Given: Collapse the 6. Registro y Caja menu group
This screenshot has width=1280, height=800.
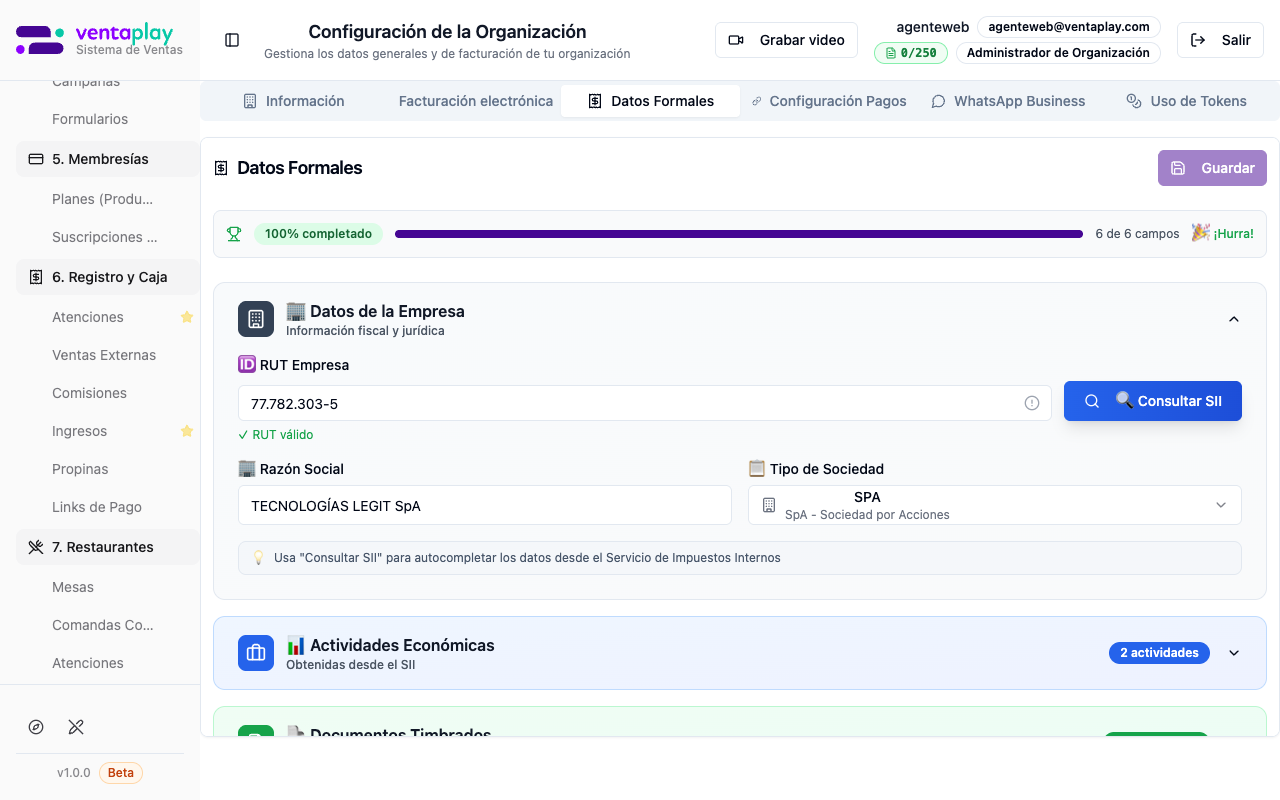Looking at the screenshot, I should click(x=108, y=277).
